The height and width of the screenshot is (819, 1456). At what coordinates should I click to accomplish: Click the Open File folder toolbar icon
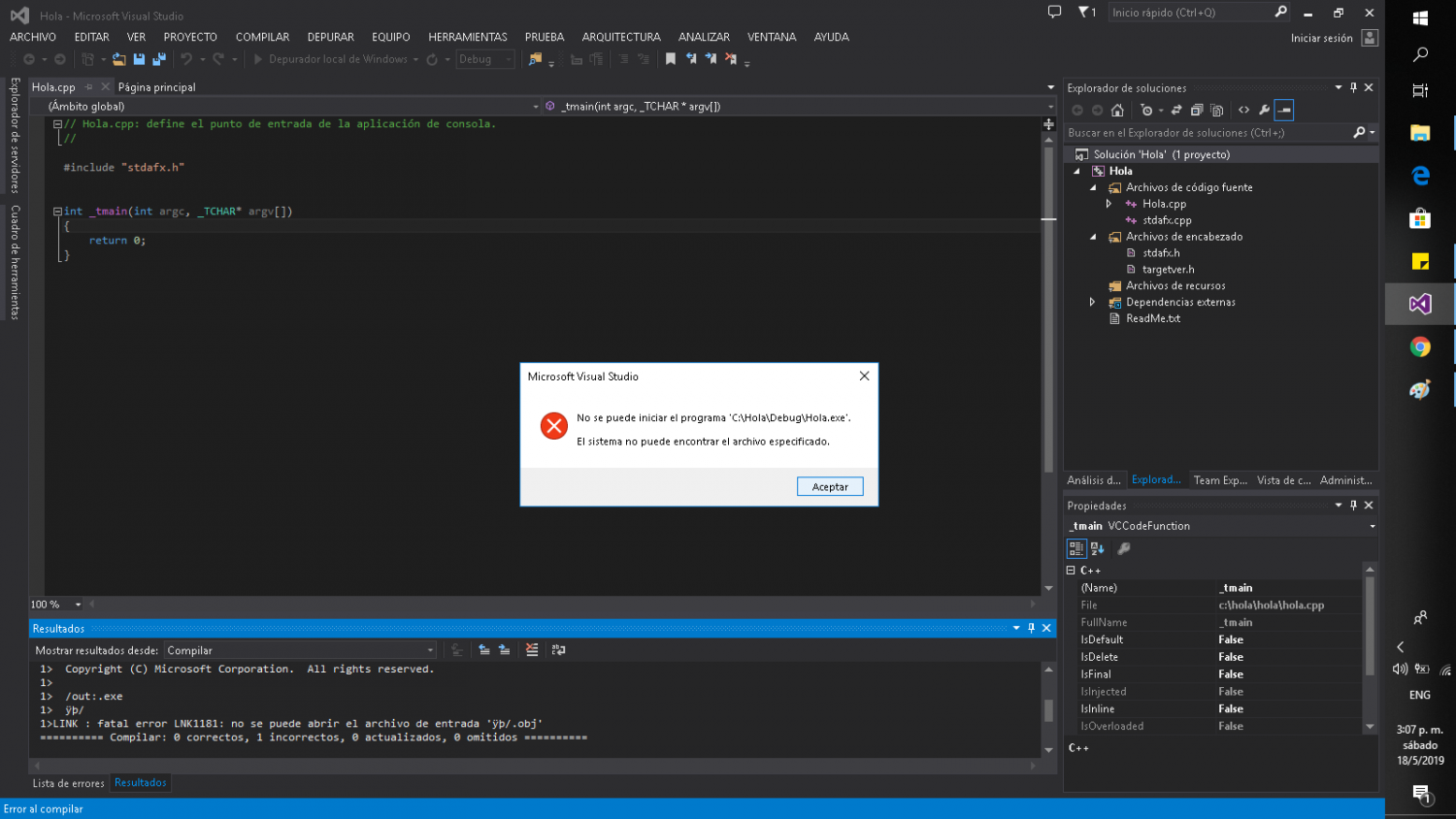pyautogui.click(x=118, y=59)
